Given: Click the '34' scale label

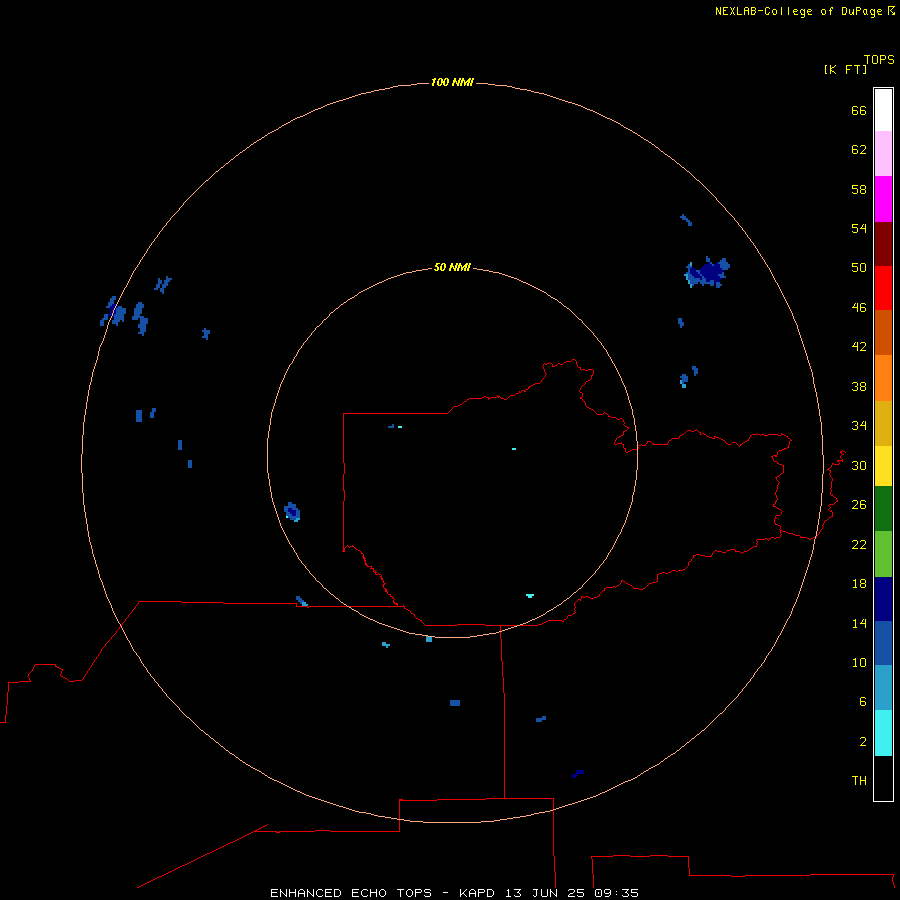Looking at the screenshot, I should (859, 426).
